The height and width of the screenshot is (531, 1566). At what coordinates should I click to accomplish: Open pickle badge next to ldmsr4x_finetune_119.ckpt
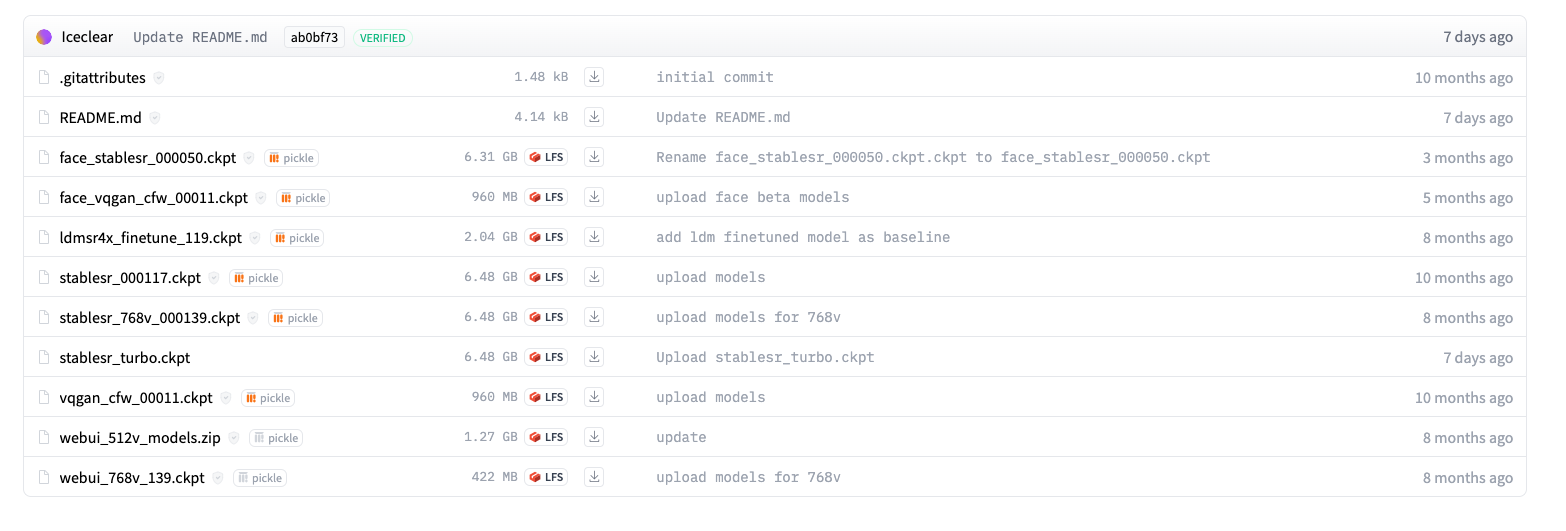point(297,238)
